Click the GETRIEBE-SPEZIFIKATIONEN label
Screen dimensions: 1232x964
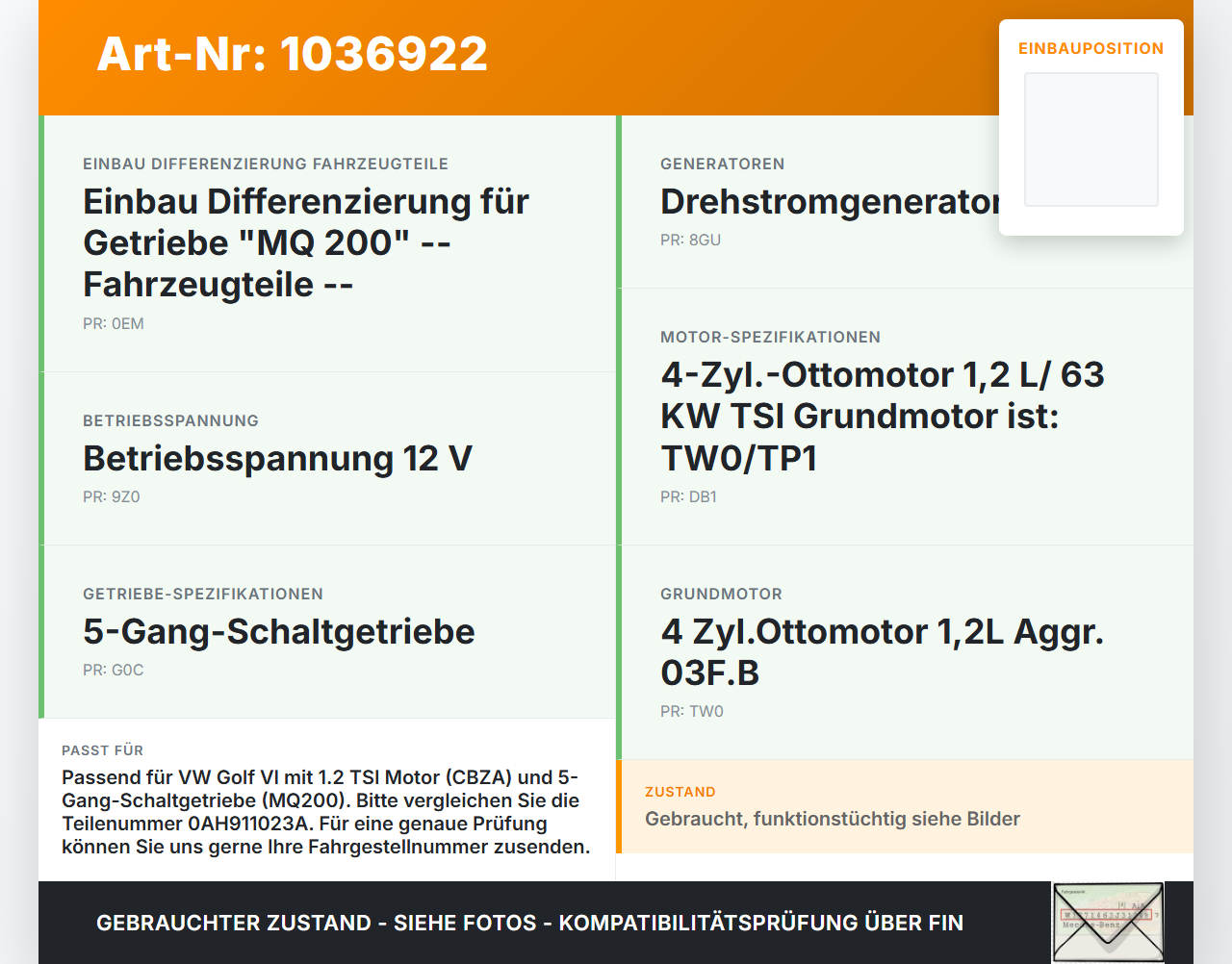coord(203,595)
